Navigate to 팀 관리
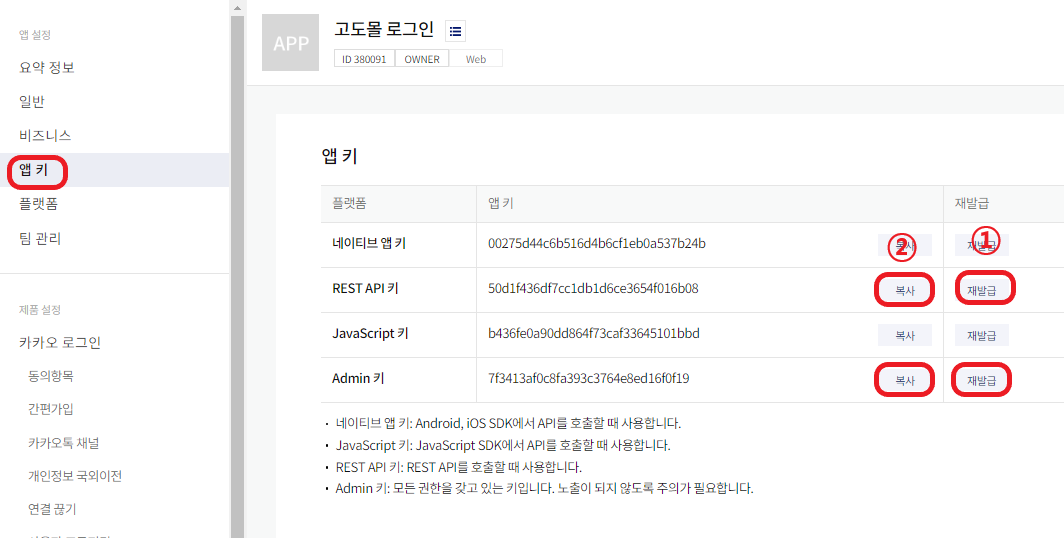 click(40, 238)
